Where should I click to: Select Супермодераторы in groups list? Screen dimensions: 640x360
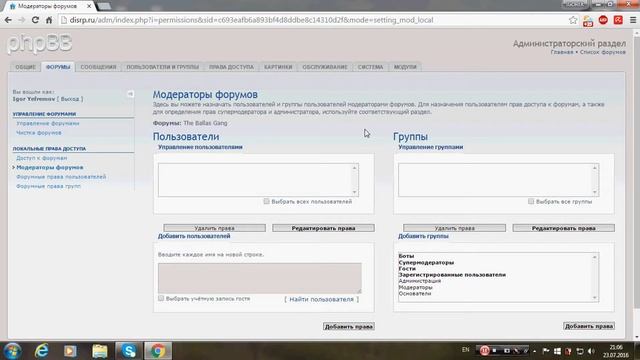point(426,262)
